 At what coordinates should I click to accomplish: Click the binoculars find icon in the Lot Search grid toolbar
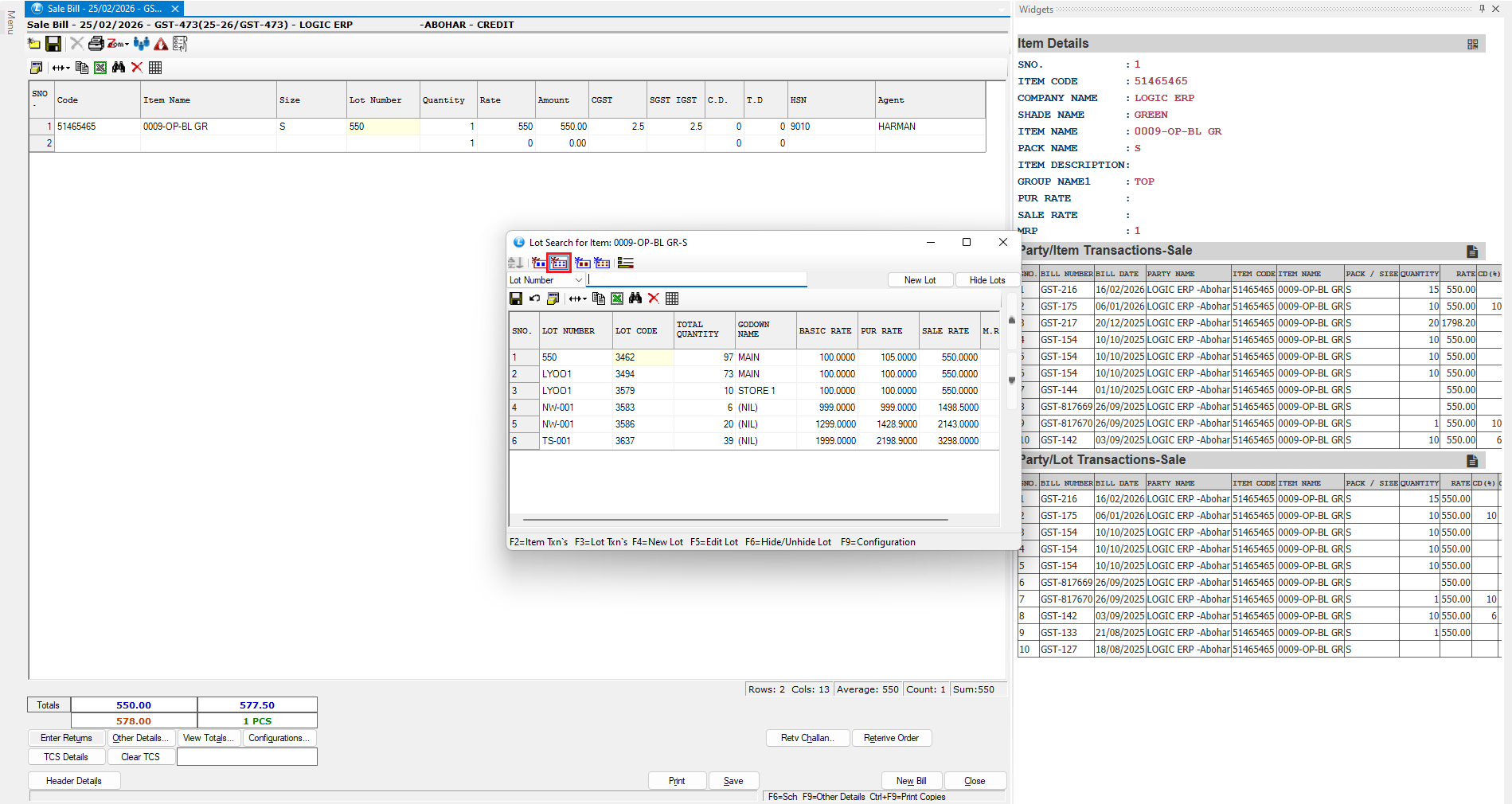tap(635, 299)
